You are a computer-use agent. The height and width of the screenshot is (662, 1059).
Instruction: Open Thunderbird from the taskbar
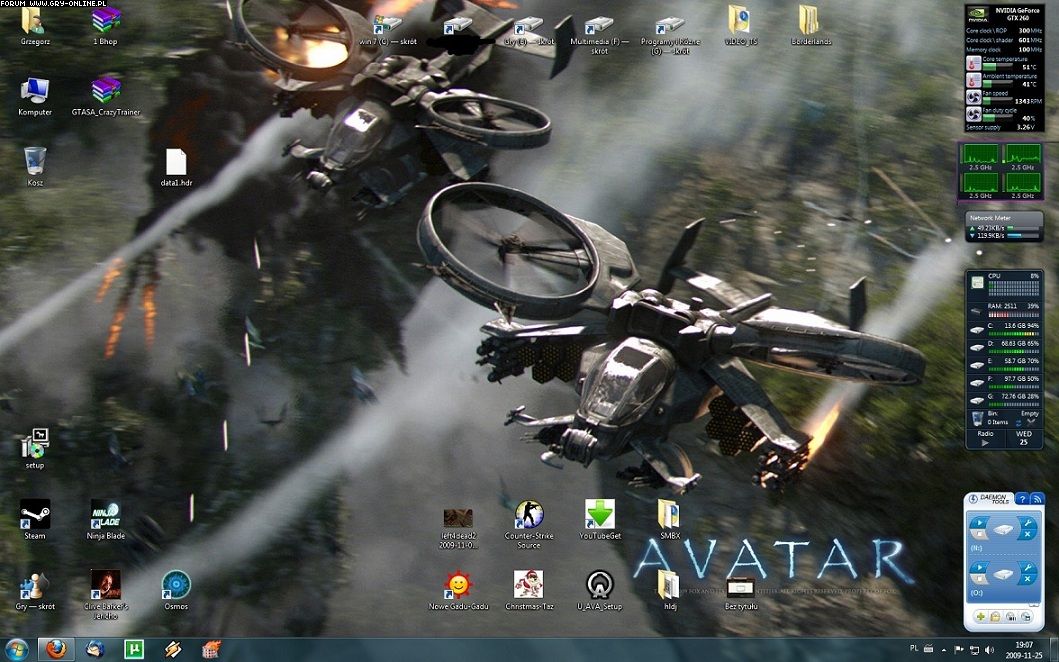(95, 649)
